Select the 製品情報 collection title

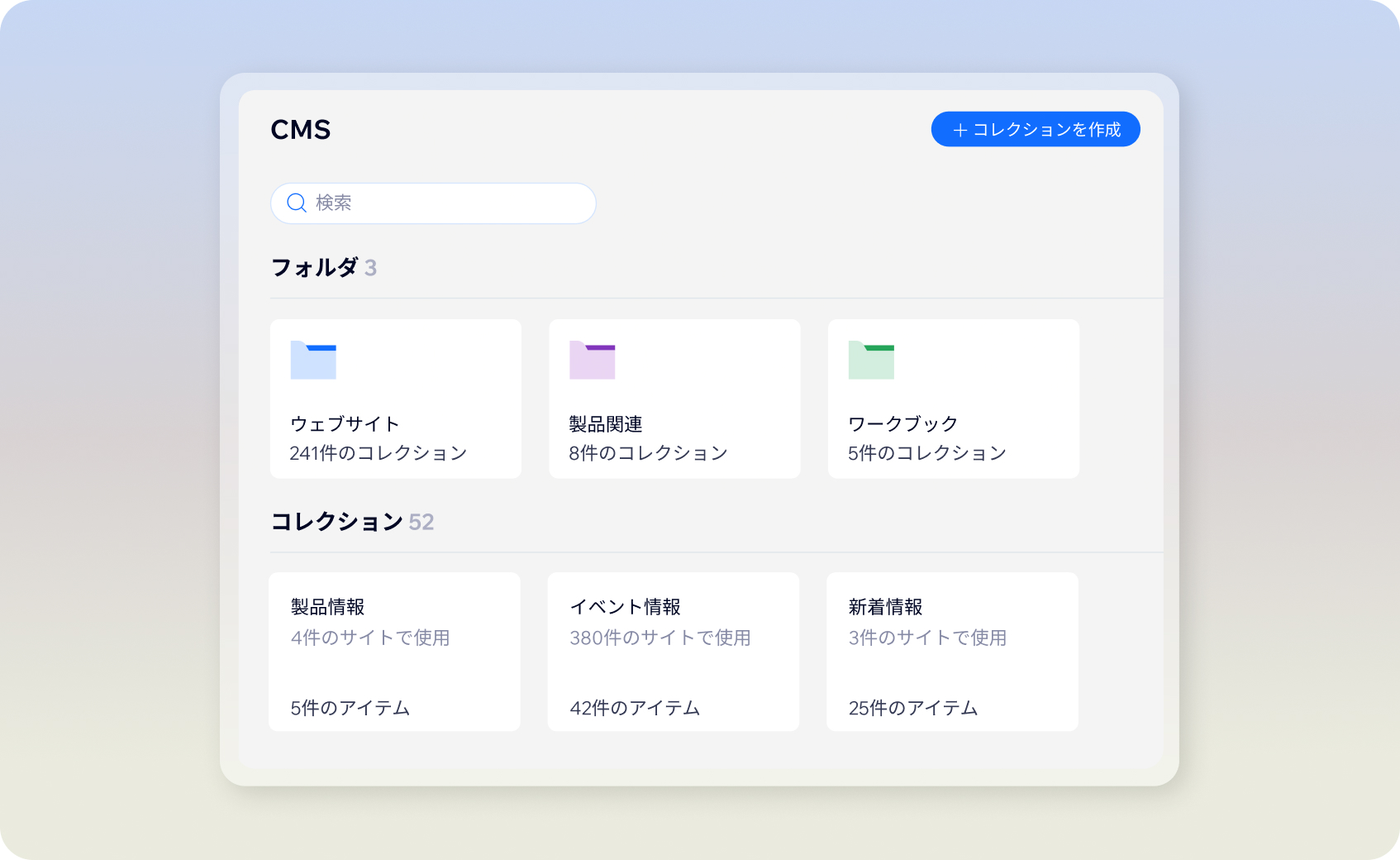(x=328, y=607)
